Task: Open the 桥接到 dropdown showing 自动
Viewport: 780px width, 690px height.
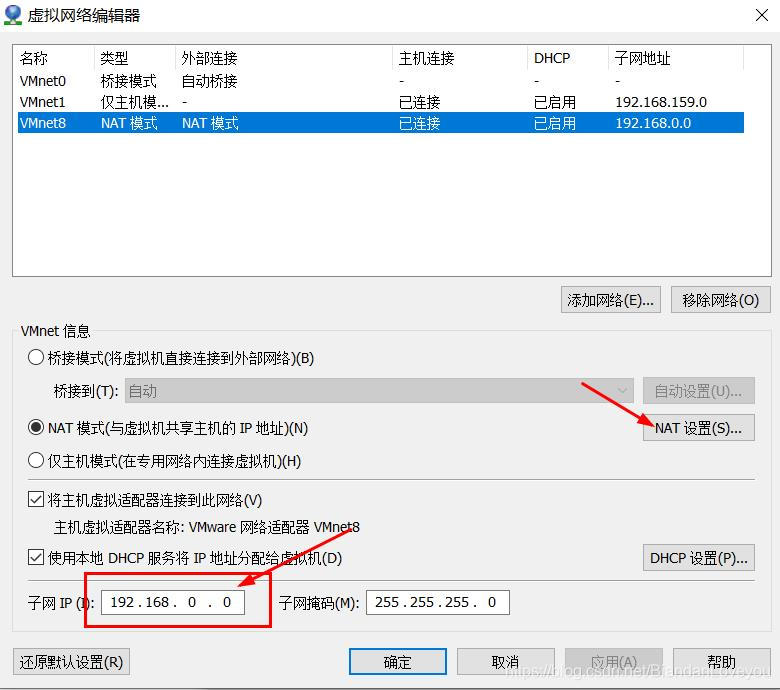Action: pos(379,391)
